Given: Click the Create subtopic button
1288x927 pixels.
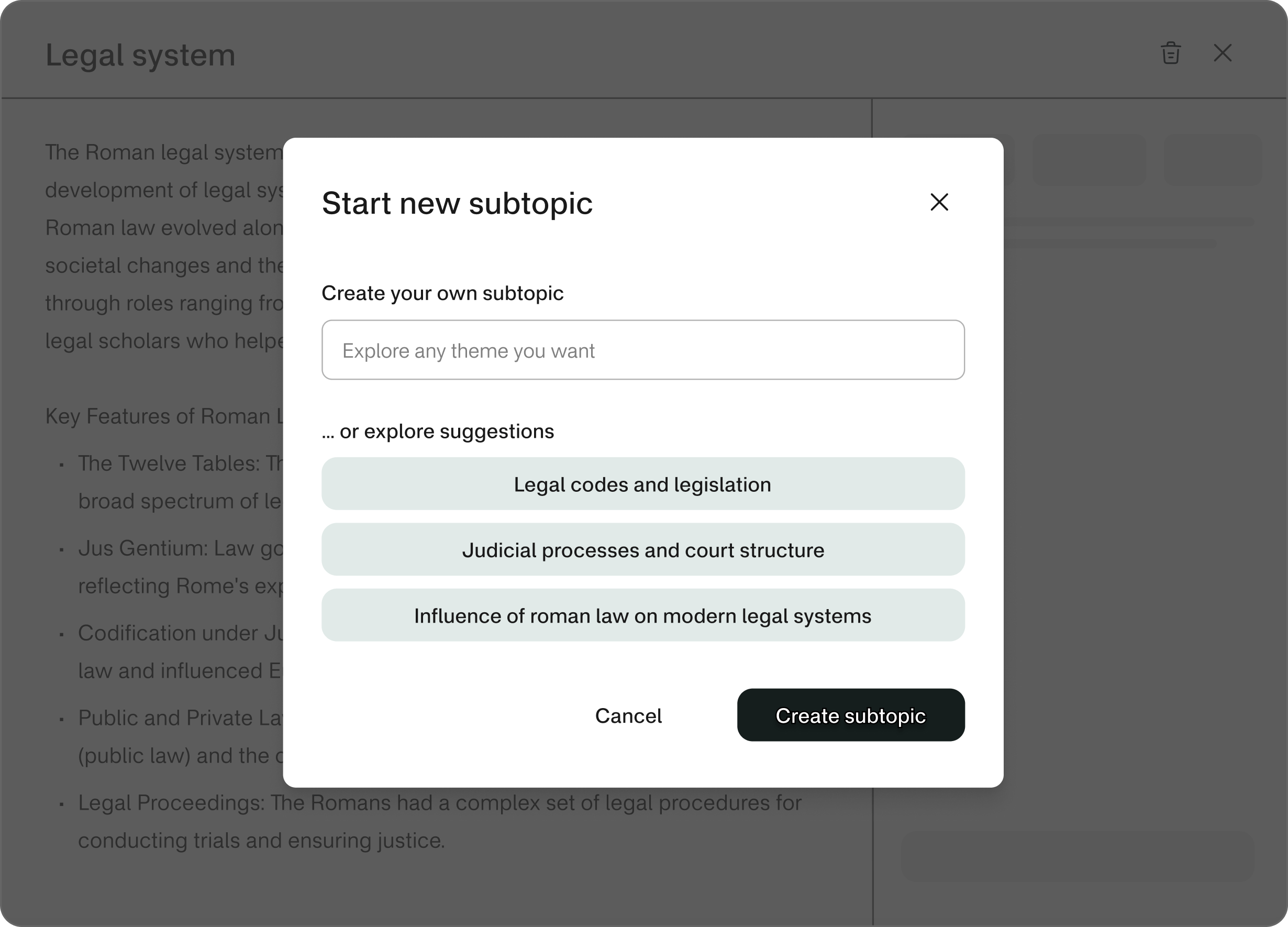Looking at the screenshot, I should coord(850,715).
